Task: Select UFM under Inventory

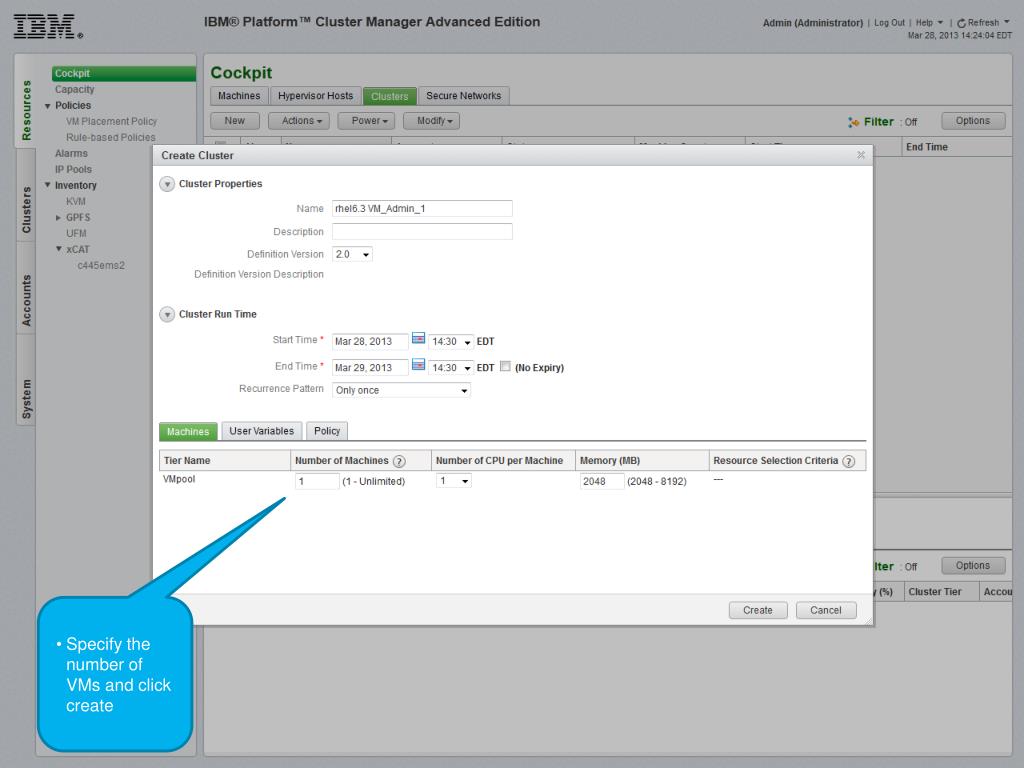Action: coord(76,234)
